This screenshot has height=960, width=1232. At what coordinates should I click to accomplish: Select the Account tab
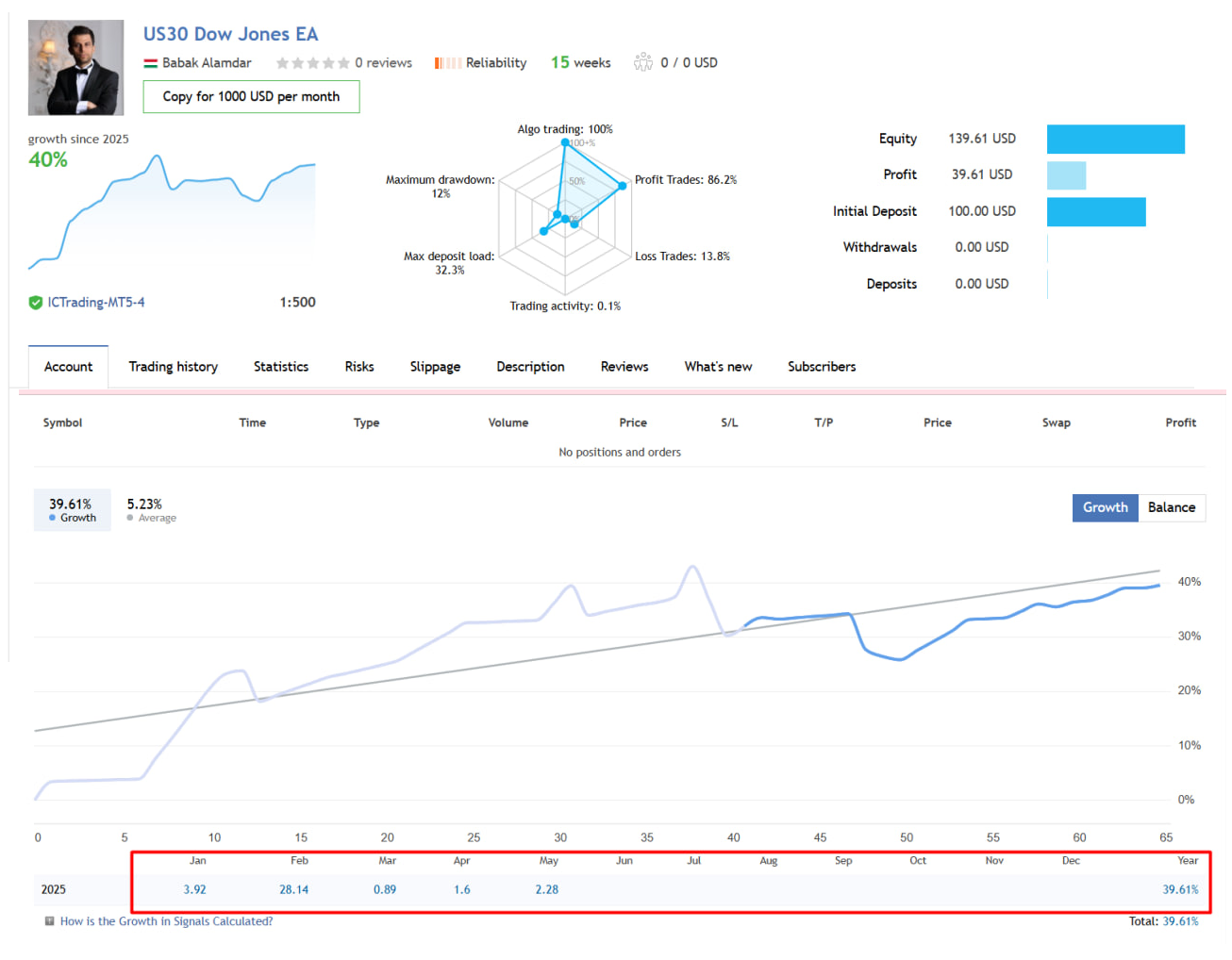68,367
